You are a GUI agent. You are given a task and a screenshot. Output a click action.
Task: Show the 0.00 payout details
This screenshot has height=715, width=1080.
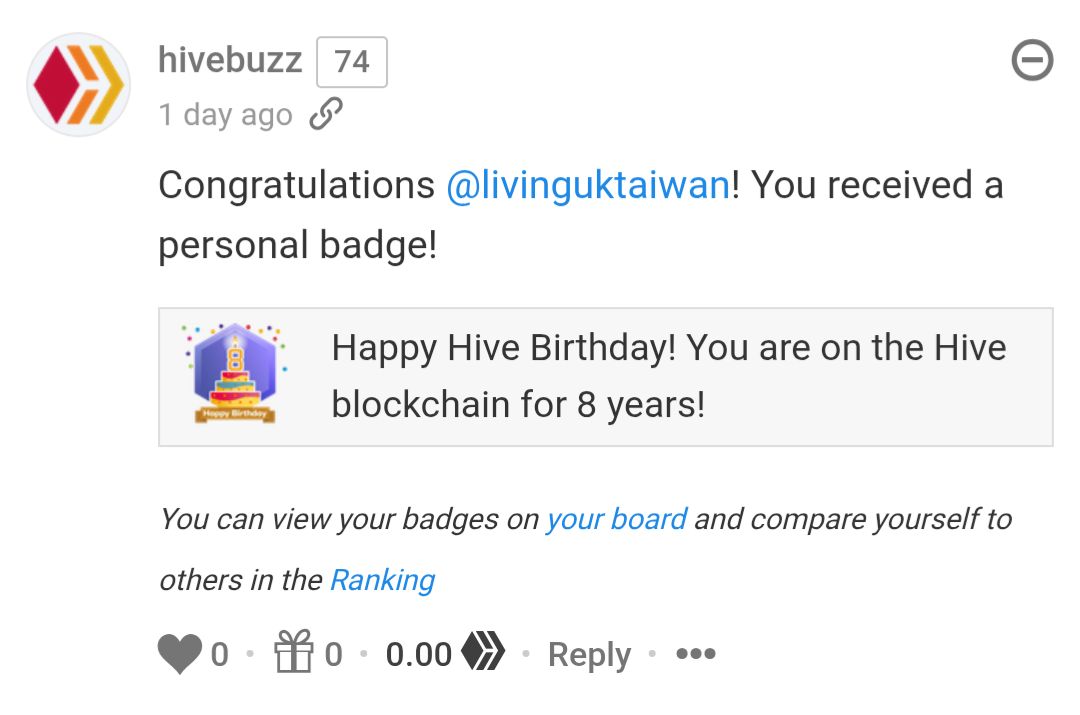(x=418, y=654)
